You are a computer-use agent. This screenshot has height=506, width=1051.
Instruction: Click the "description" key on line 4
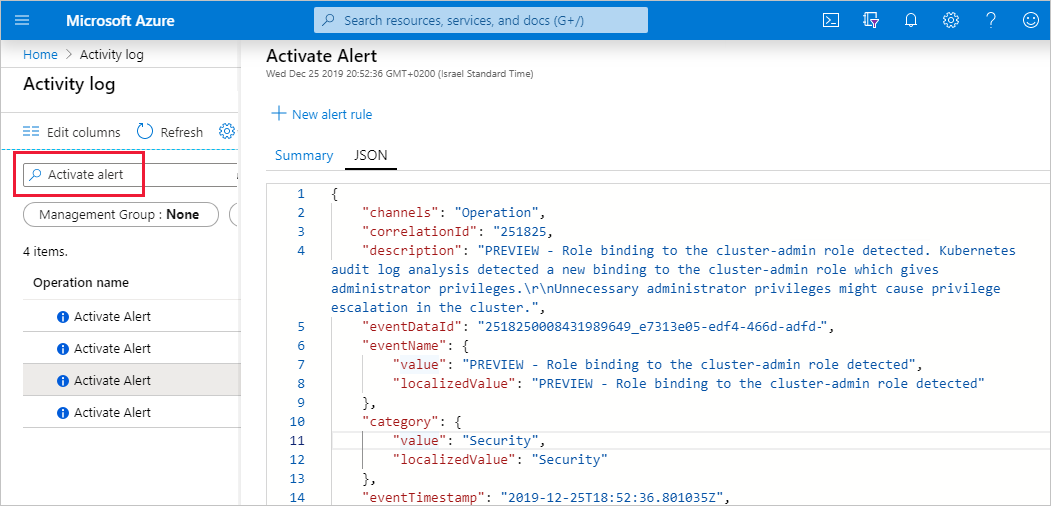[x=412, y=251]
